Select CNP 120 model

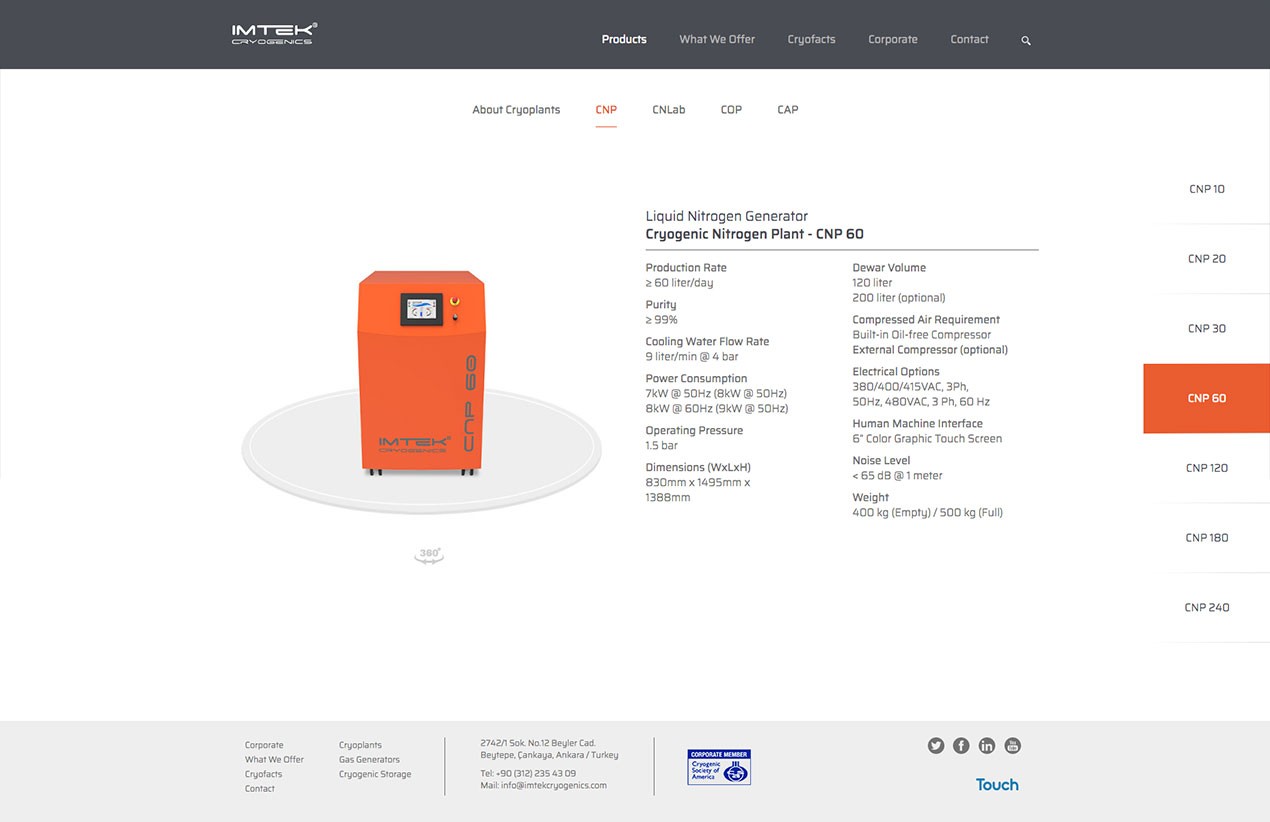click(1206, 468)
